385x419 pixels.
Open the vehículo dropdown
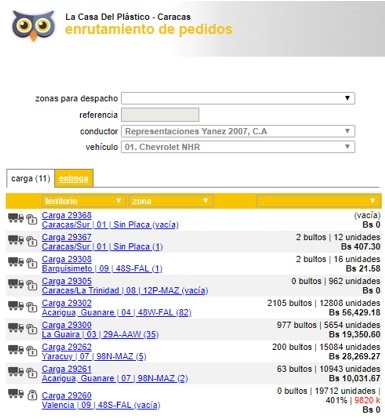coord(238,147)
